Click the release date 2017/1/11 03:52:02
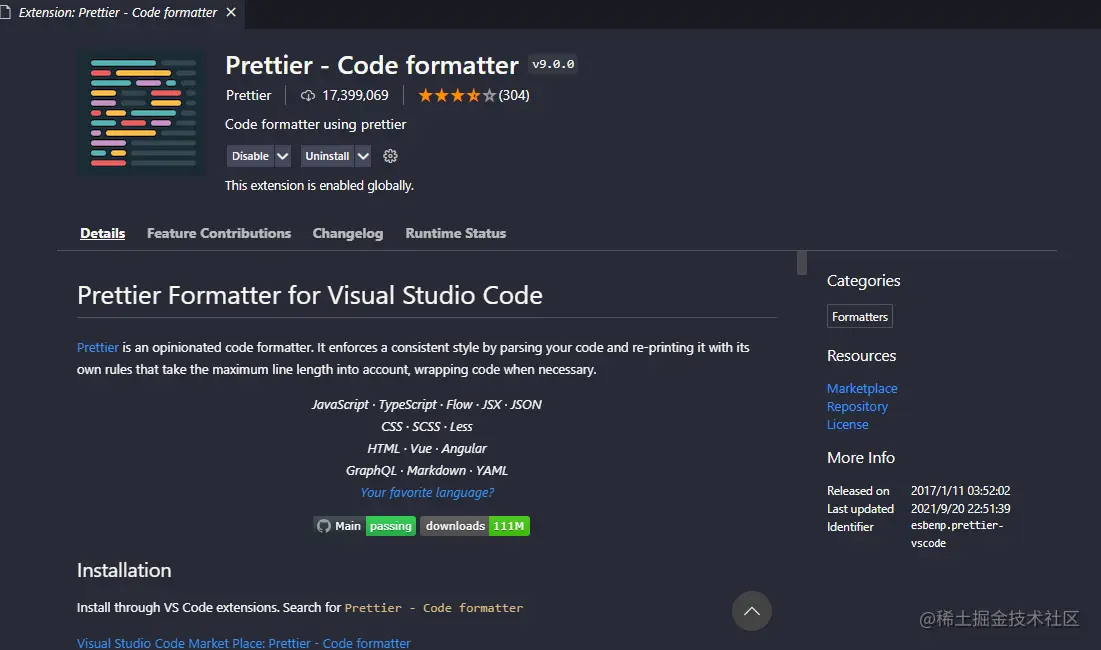Image resolution: width=1101 pixels, height=650 pixels. point(960,491)
